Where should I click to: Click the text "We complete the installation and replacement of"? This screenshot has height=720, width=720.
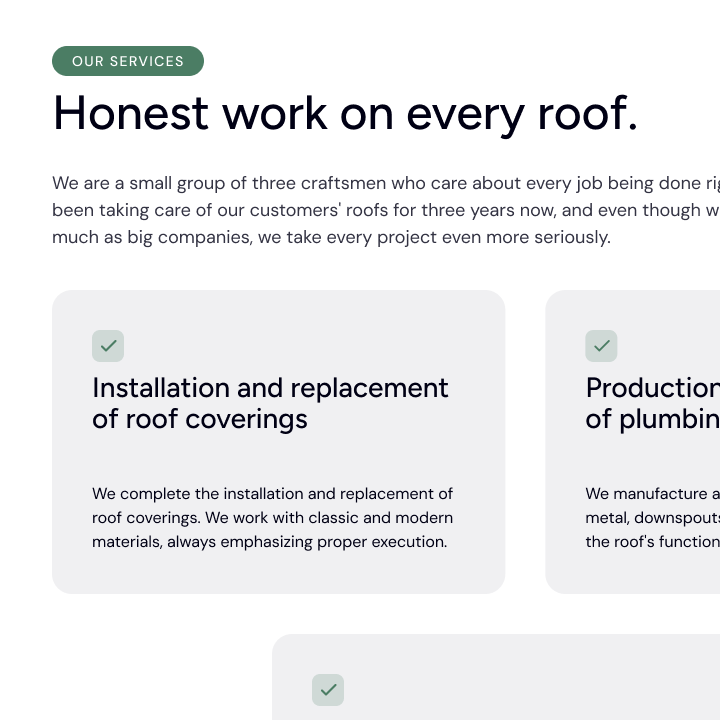pyautogui.click(x=272, y=494)
